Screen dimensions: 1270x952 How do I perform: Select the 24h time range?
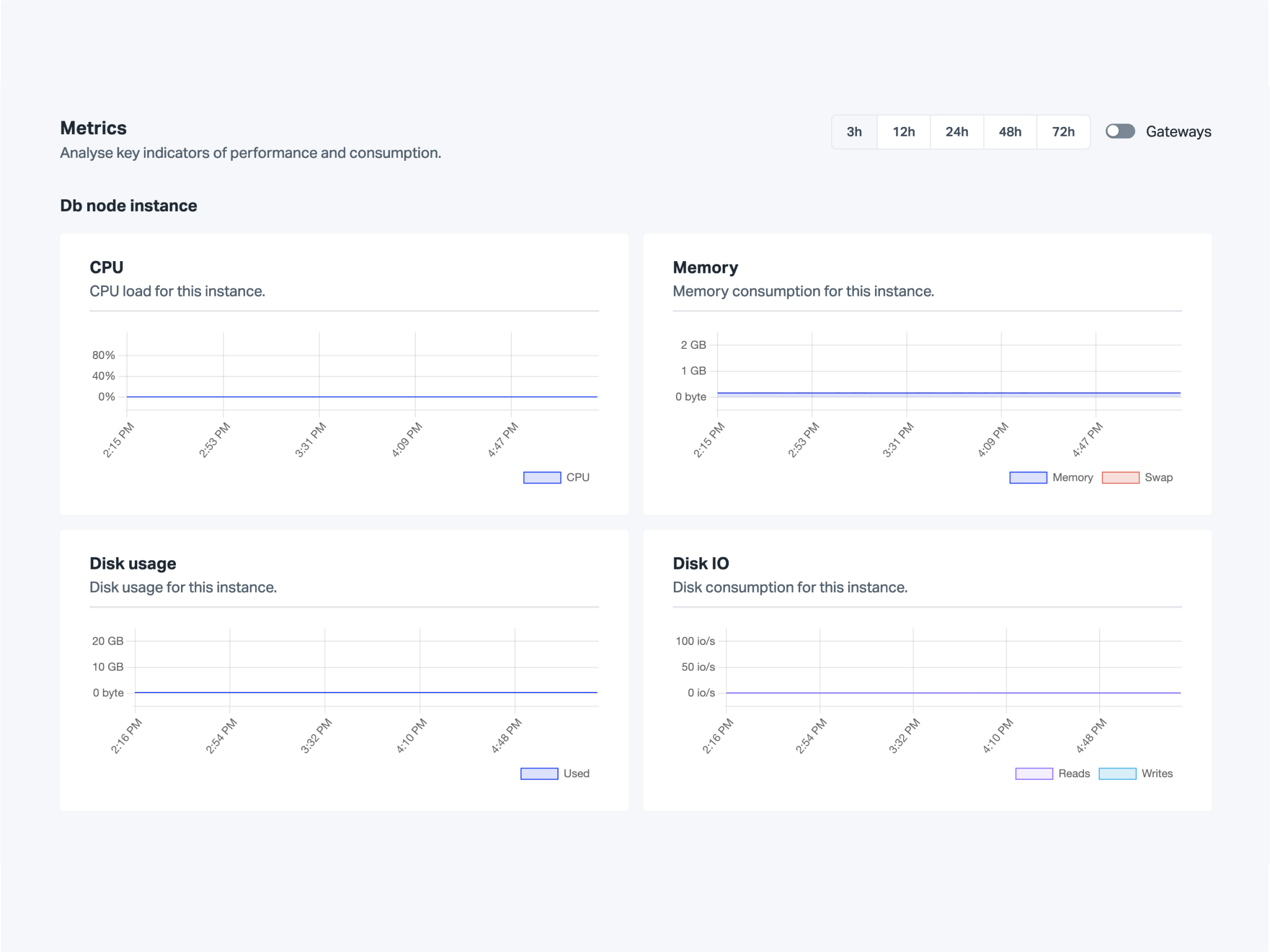click(x=956, y=132)
